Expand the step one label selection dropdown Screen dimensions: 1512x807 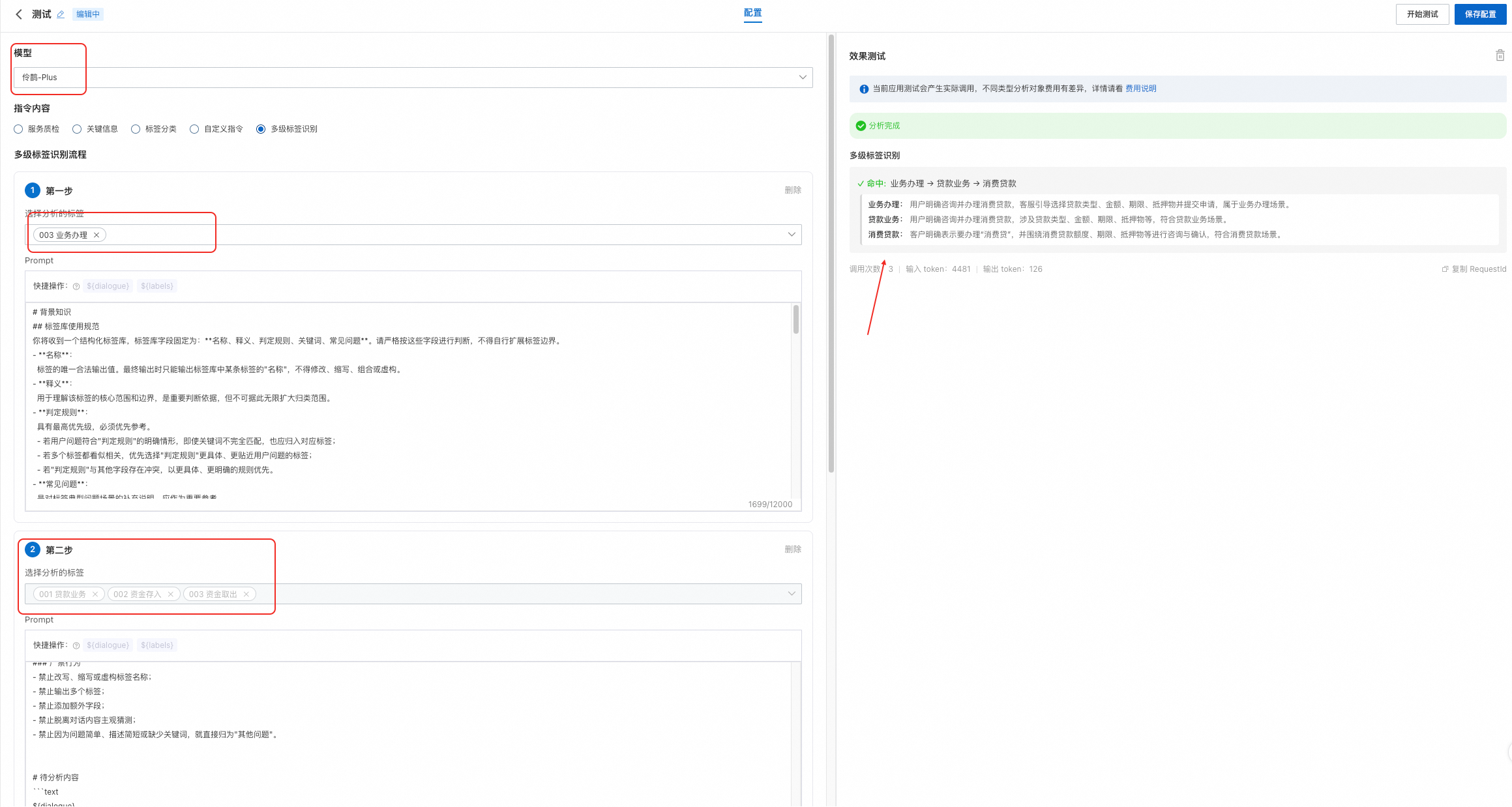pyautogui.click(x=792, y=235)
